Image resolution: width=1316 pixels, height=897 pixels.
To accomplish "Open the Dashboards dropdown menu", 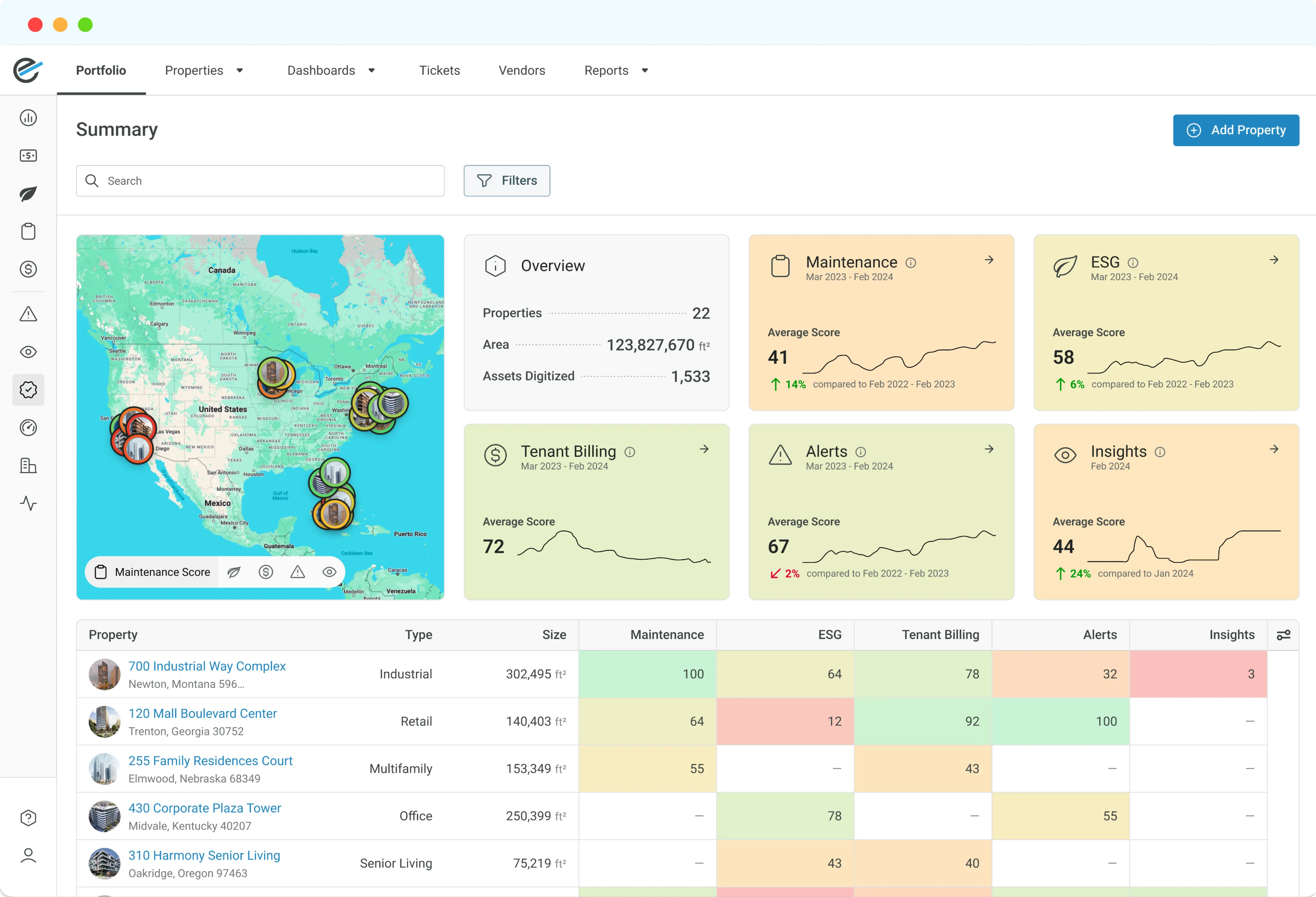I will click(x=331, y=70).
